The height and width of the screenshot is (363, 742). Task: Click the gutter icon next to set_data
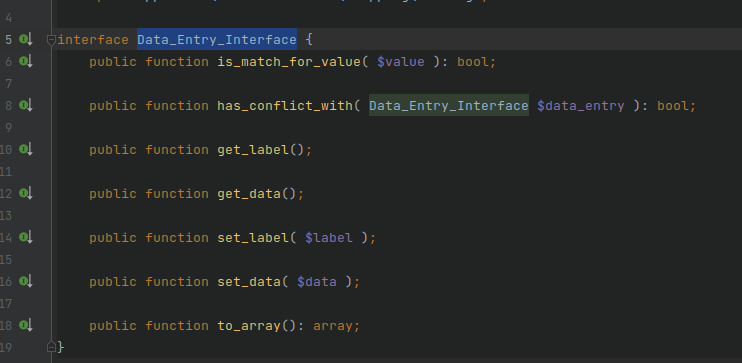pos(26,281)
